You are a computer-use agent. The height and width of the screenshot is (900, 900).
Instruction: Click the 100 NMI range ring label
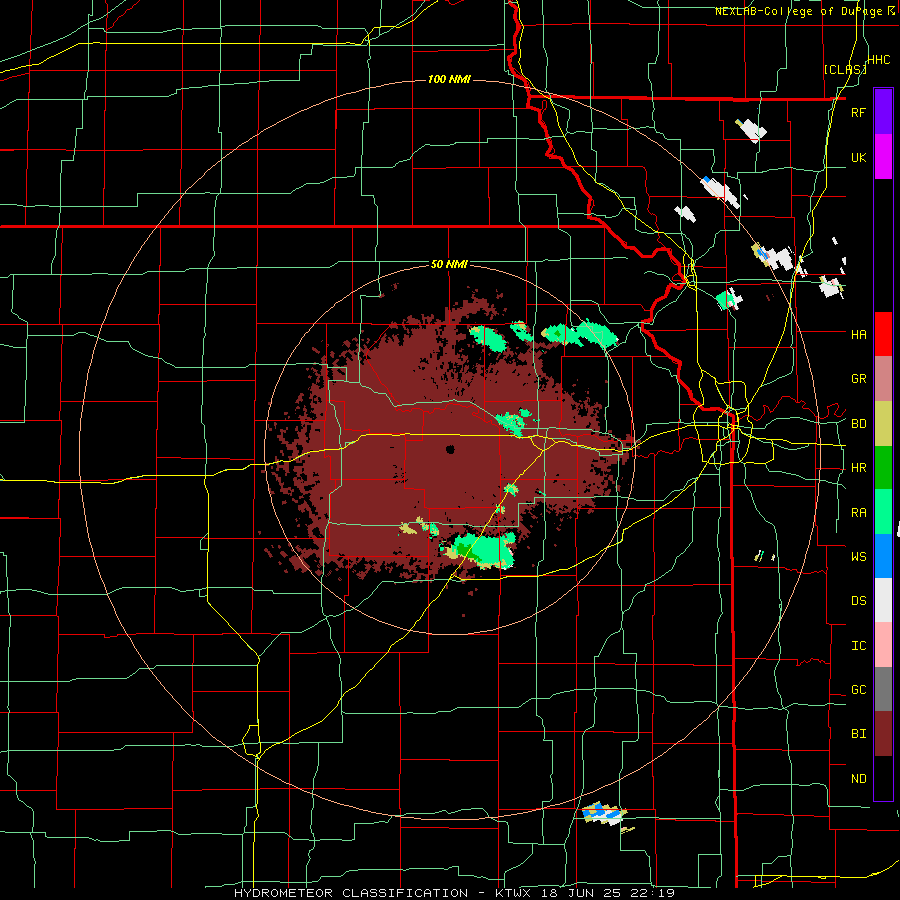click(449, 79)
